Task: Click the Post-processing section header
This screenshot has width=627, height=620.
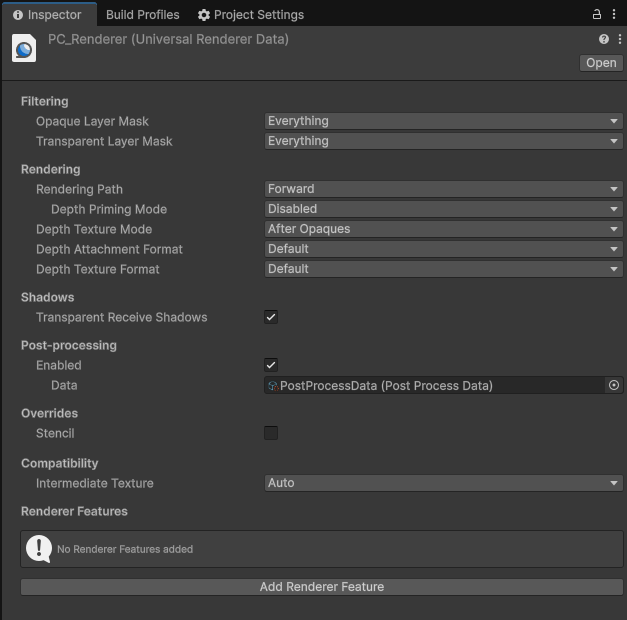Action: click(69, 345)
